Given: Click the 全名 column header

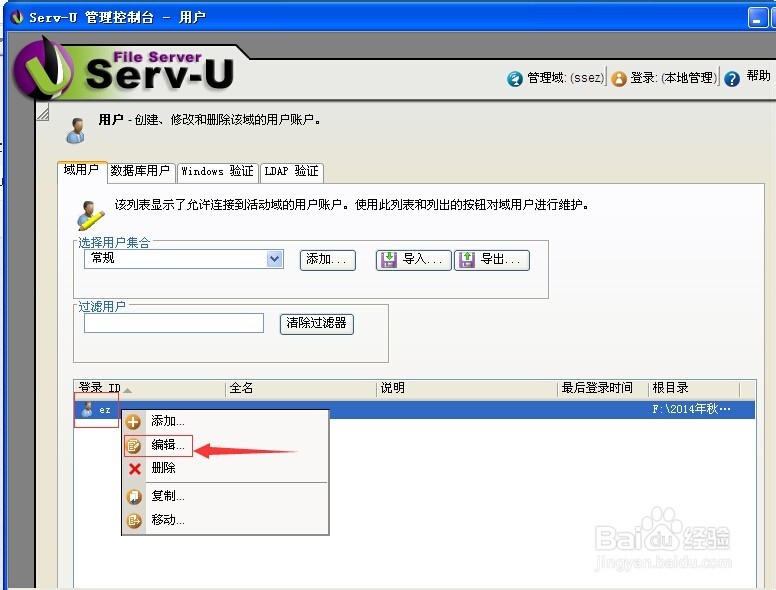Looking at the screenshot, I should [x=301, y=388].
